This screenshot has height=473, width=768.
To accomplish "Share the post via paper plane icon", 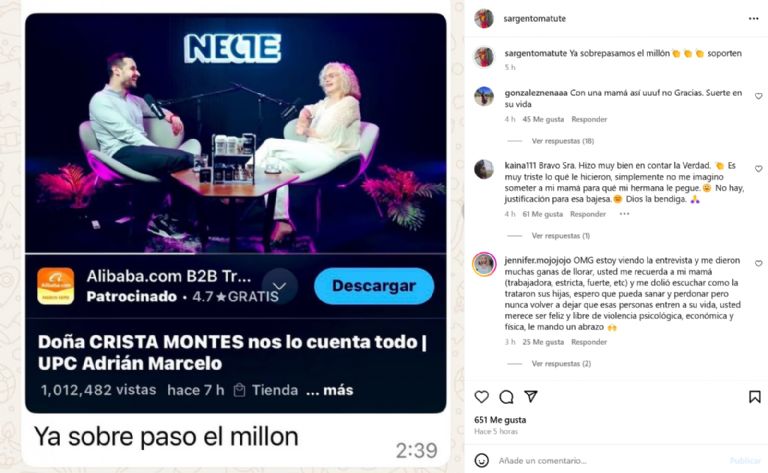I will tap(531, 396).
